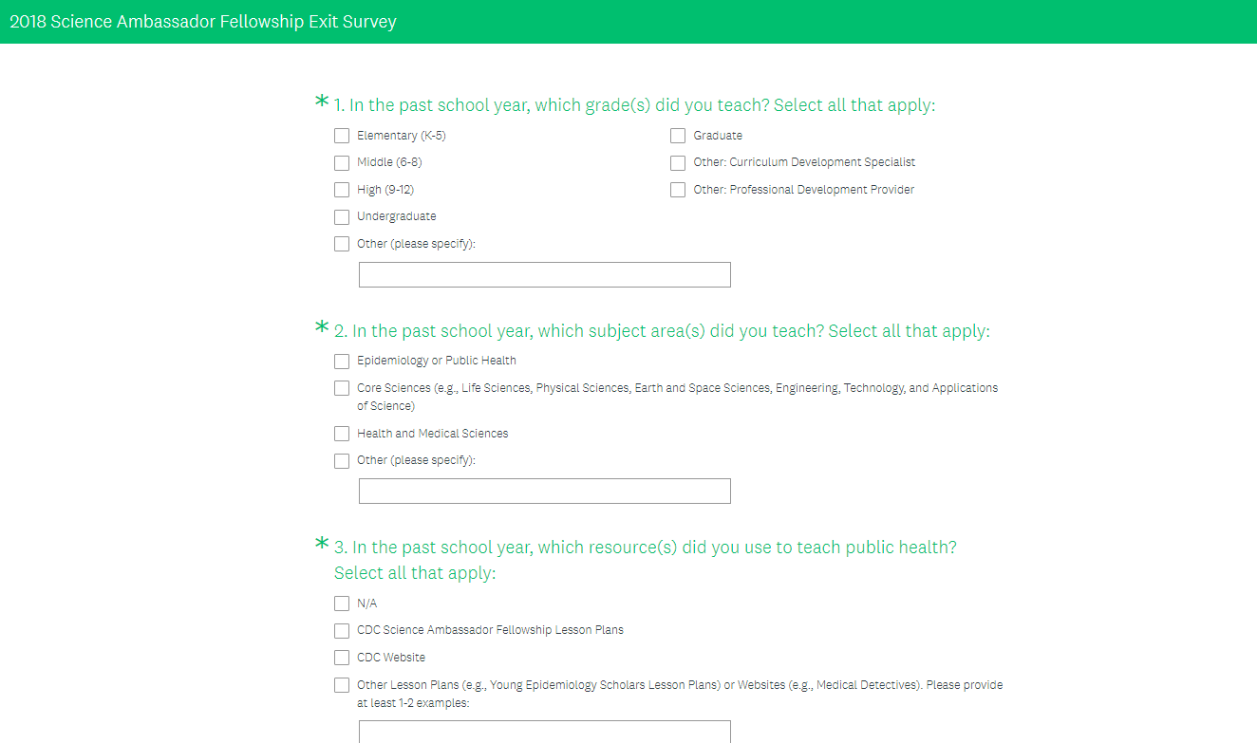Focus the question 2 Other text field
This screenshot has height=743, width=1257.
[544, 491]
